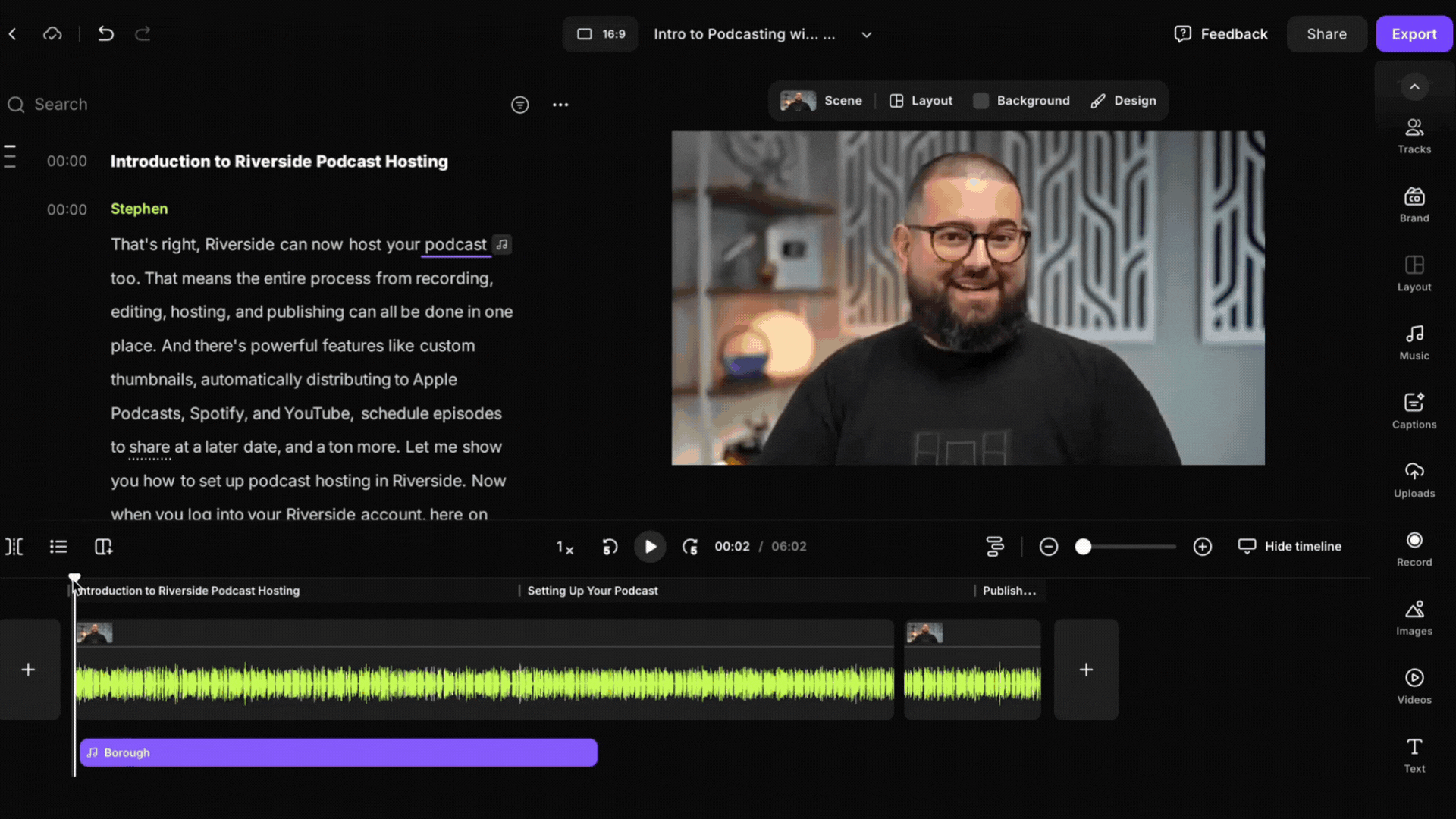Click the timeline zoom slider handle

[1083, 547]
